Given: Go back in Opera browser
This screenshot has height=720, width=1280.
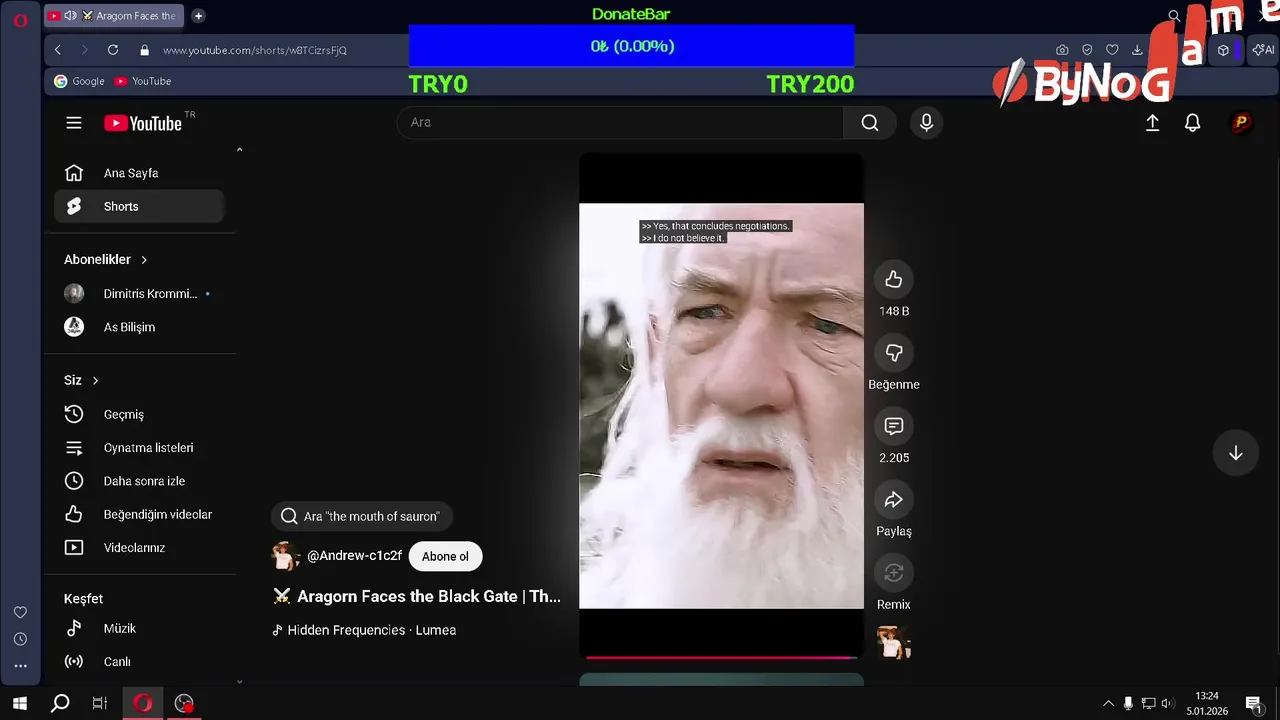Looking at the screenshot, I should [58, 50].
